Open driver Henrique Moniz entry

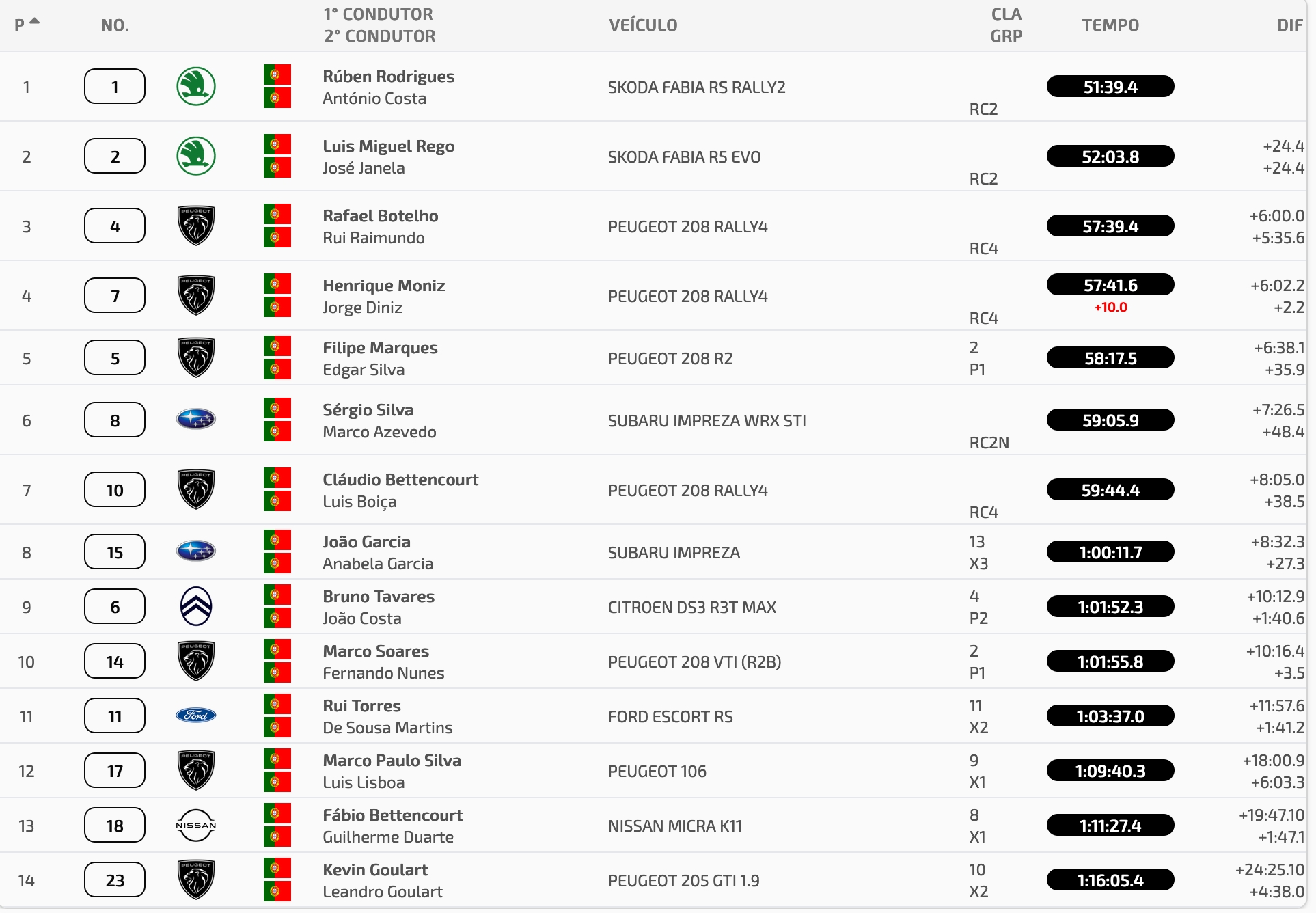(383, 286)
